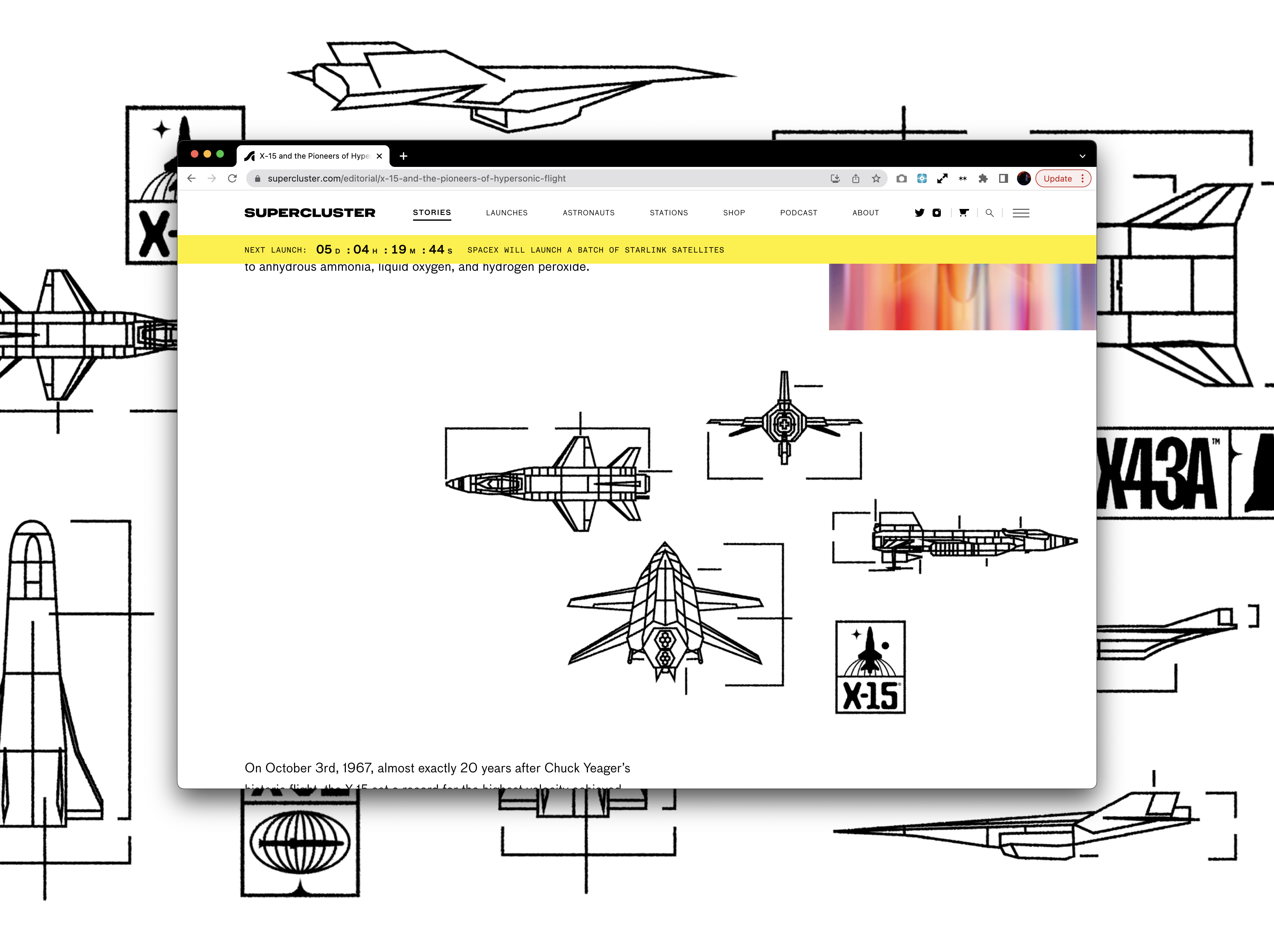Click the diagonal arrows resize extension
Screen dimensions: 1274x952
click(942, 179)
